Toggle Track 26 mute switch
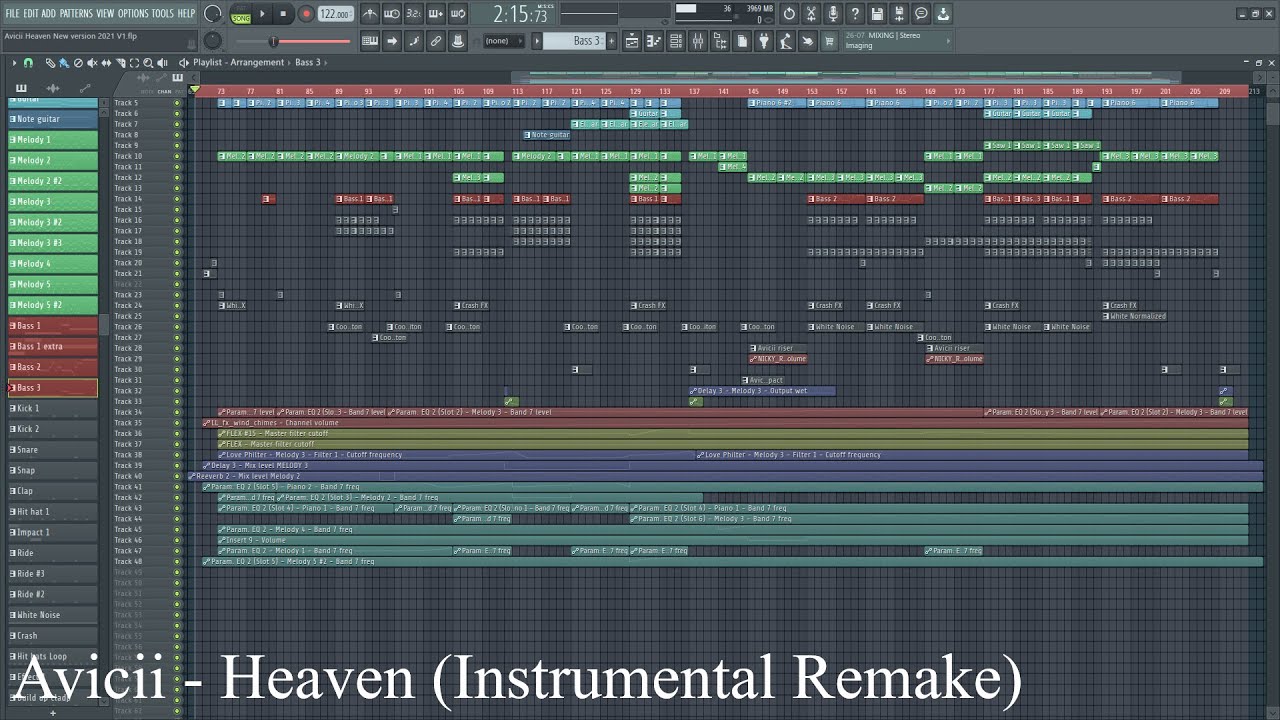Screen dimensions: 1280x720 177,327
